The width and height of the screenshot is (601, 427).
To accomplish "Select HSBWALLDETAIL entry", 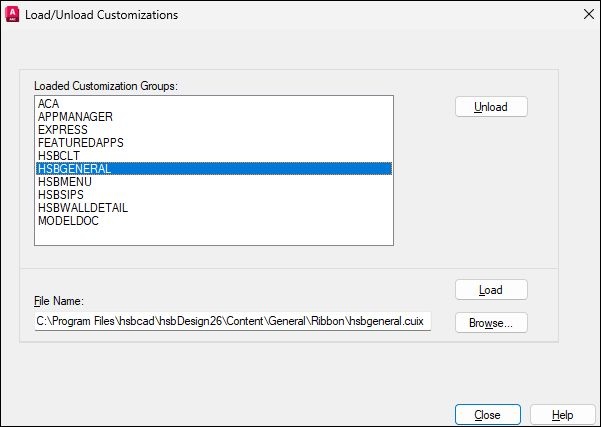I will [x=214, y=208].
